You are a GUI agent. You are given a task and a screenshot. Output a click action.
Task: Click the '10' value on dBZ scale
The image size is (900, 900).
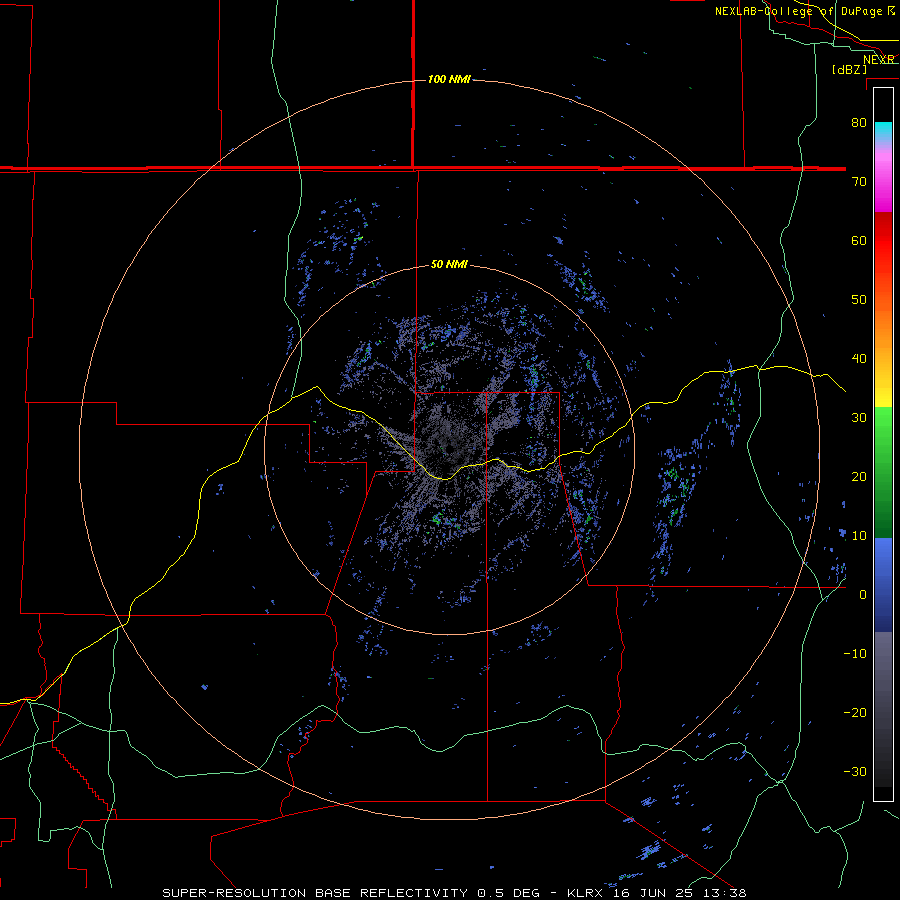[x=859, y=536]
